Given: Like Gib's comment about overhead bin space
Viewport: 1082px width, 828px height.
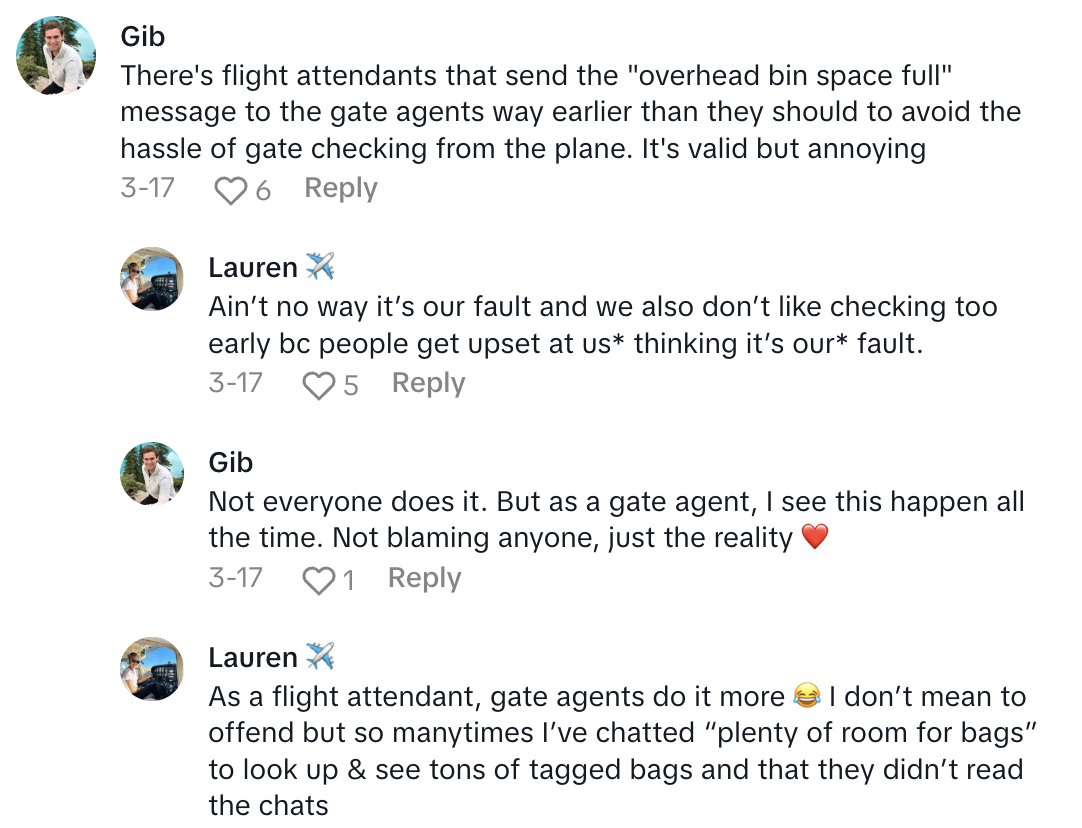Looking at the screenshot, I should tap(231, 189).
